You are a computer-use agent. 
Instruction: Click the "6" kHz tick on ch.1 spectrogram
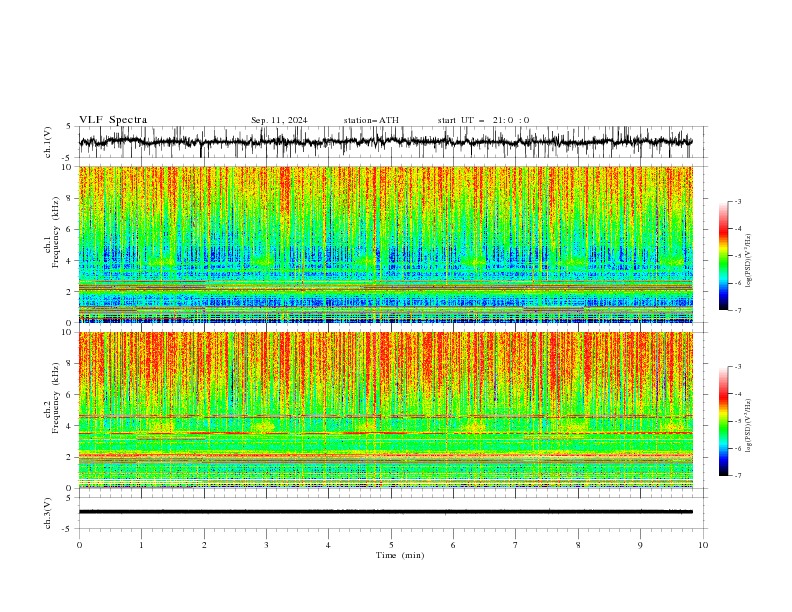point(71,229)
